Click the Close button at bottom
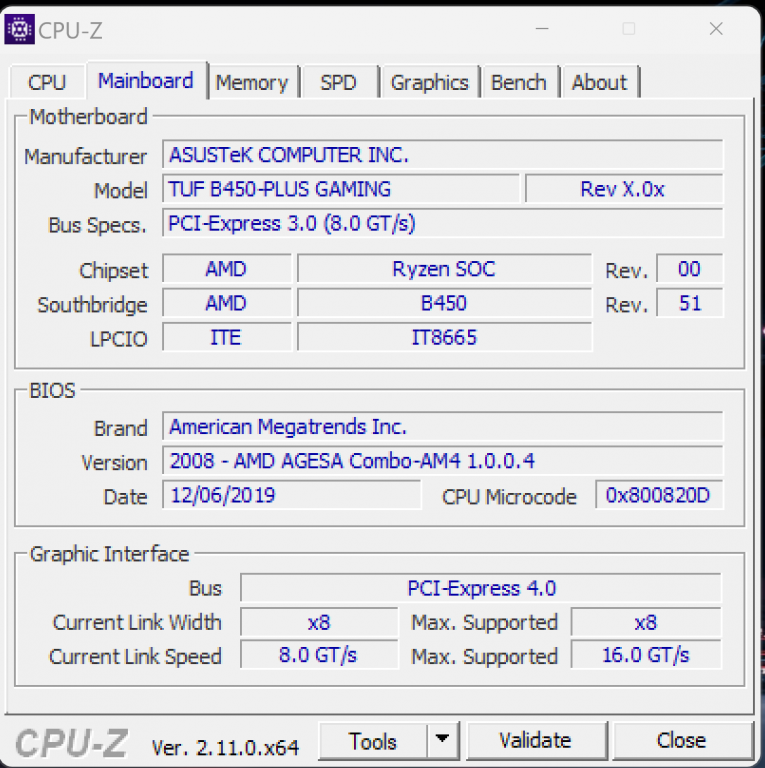 click(x=682, y=740)
